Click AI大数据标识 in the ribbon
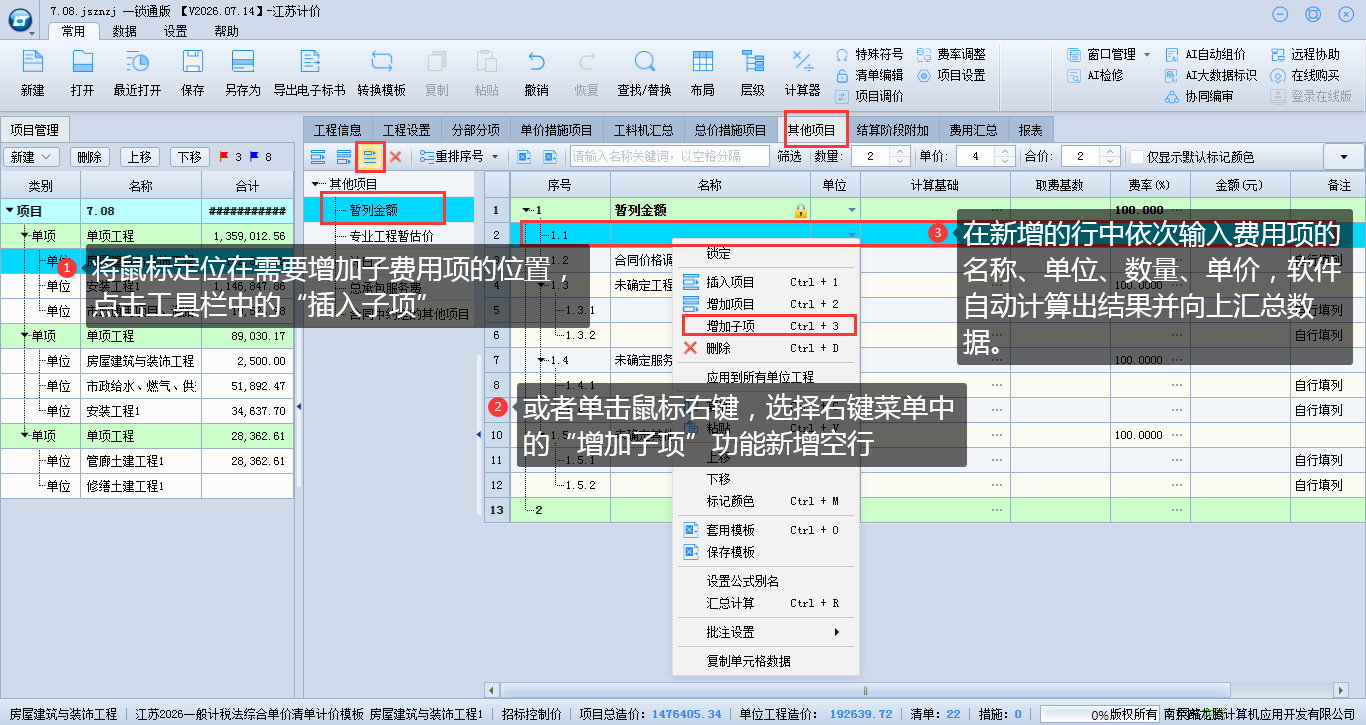This screenshot has width=1366, height=725. 1211,75
